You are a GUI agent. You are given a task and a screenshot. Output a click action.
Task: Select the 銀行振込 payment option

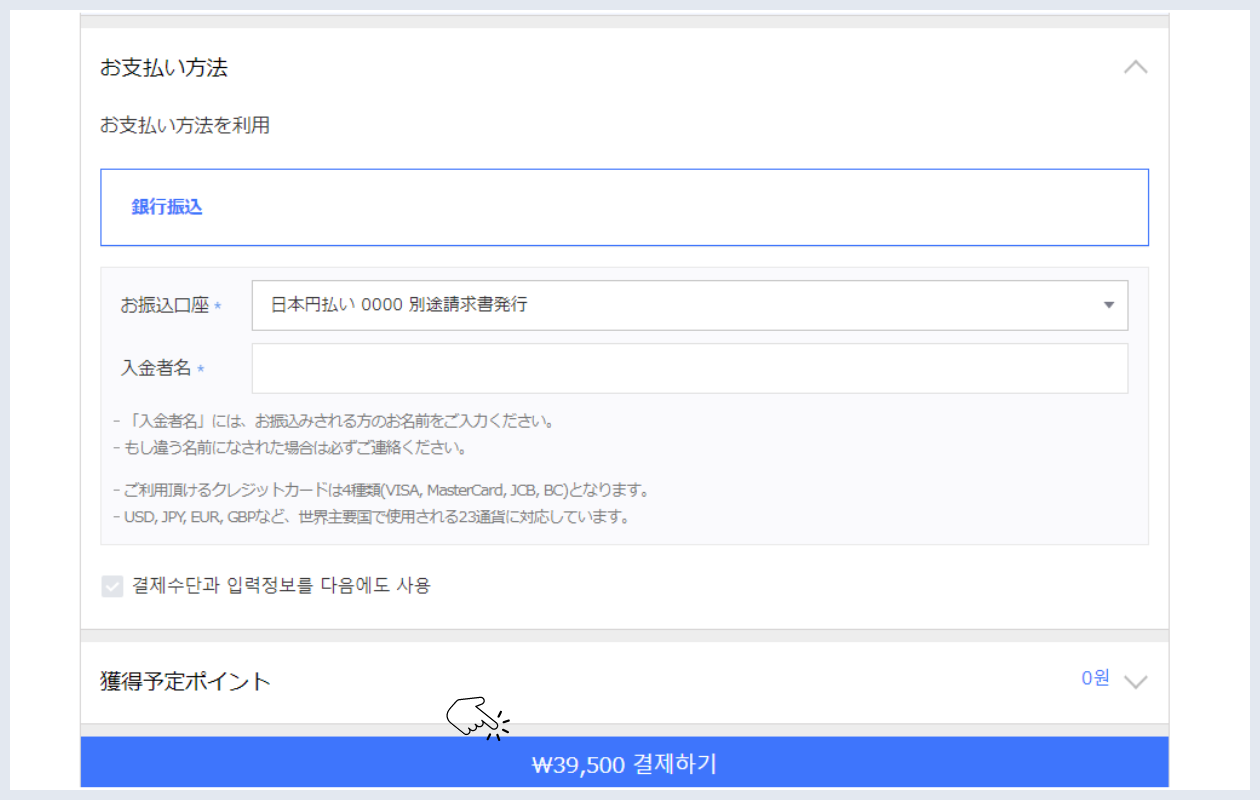pyautogui.click(x=624, y=207)
